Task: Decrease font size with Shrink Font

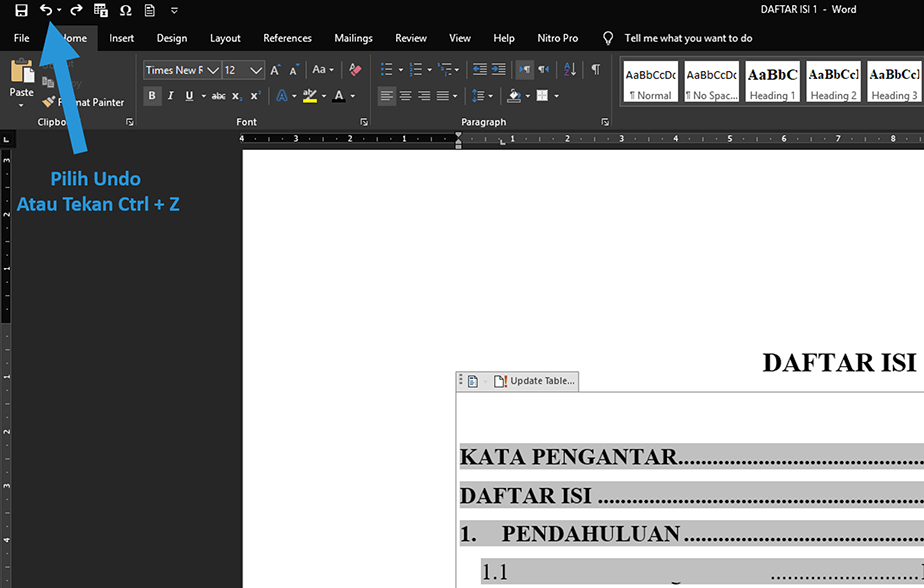Action: pos(293,70)
